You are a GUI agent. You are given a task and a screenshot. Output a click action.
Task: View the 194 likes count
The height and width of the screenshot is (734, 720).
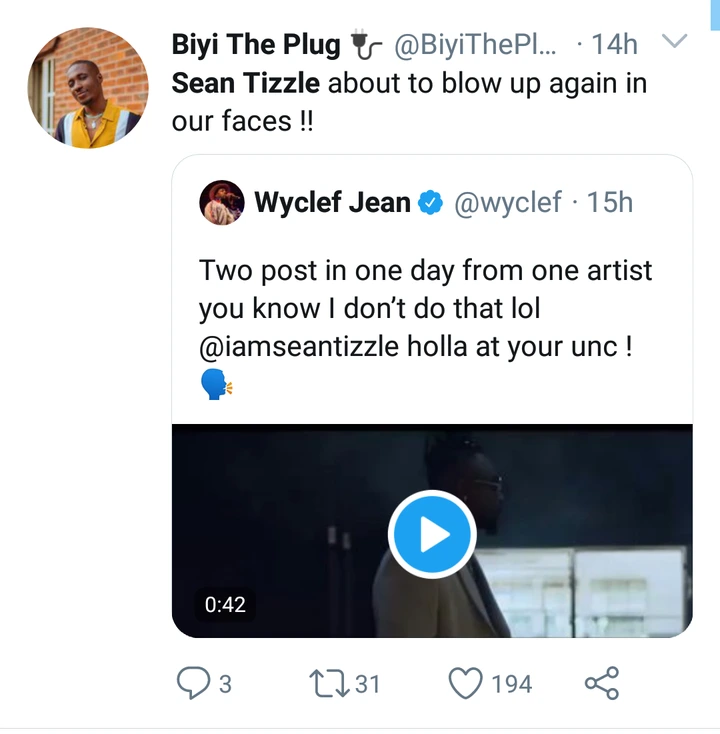pos(511,684)
